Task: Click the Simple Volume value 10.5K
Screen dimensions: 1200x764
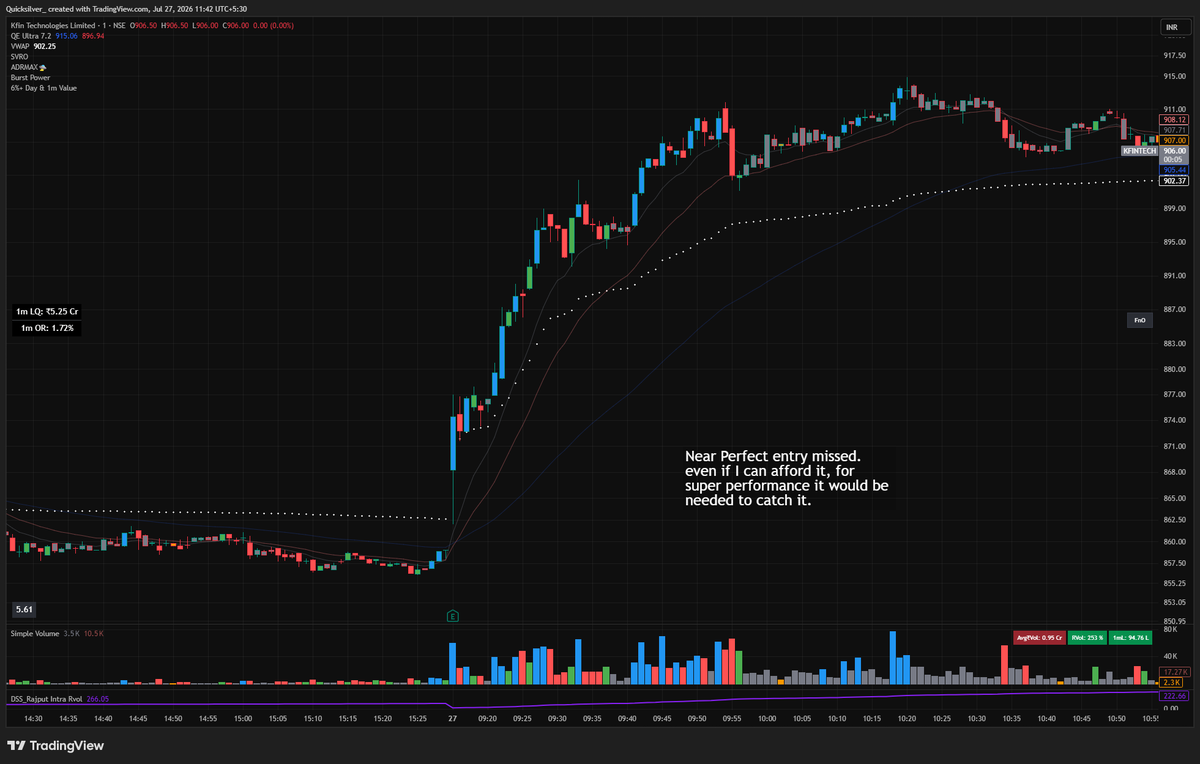Action: 94,633
